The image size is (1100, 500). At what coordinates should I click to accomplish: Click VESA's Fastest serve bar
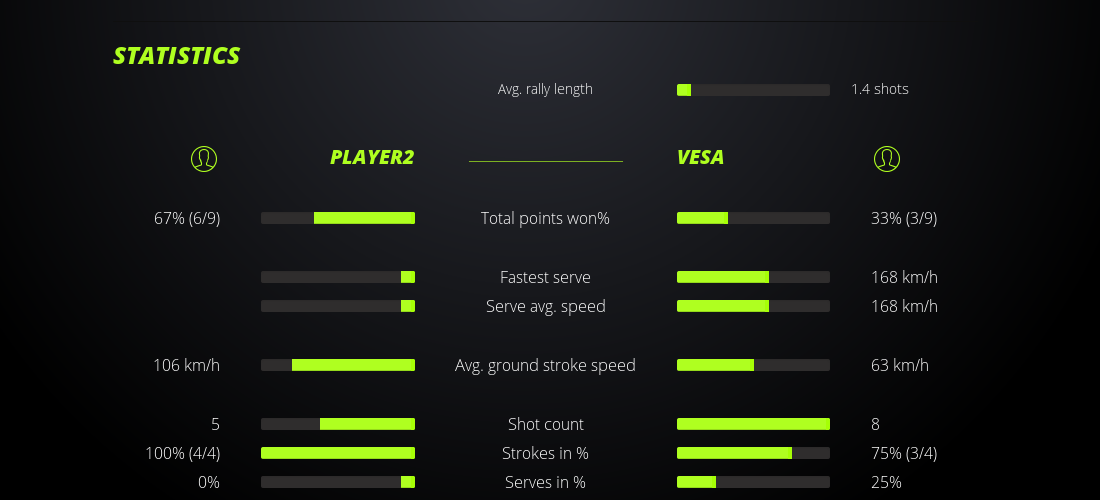pyautogui.click(x=753, y=277)
